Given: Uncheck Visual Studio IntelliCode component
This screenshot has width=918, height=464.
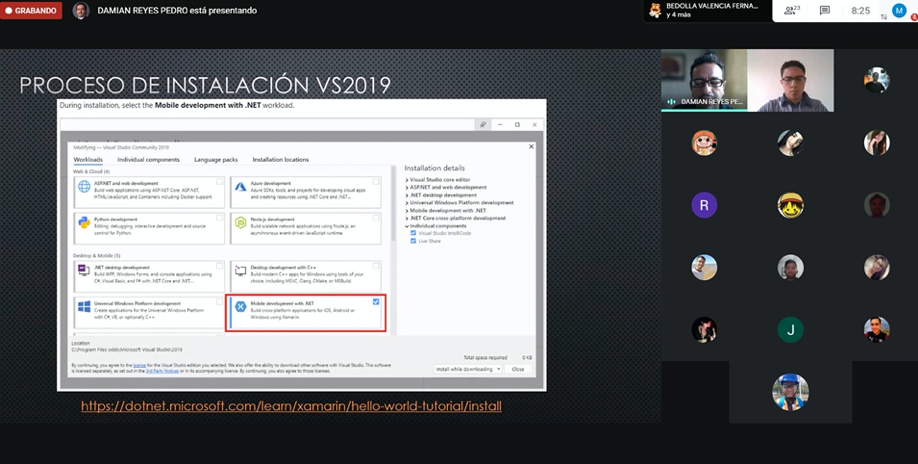Looking at the screenshot, I should click(413, 233).
